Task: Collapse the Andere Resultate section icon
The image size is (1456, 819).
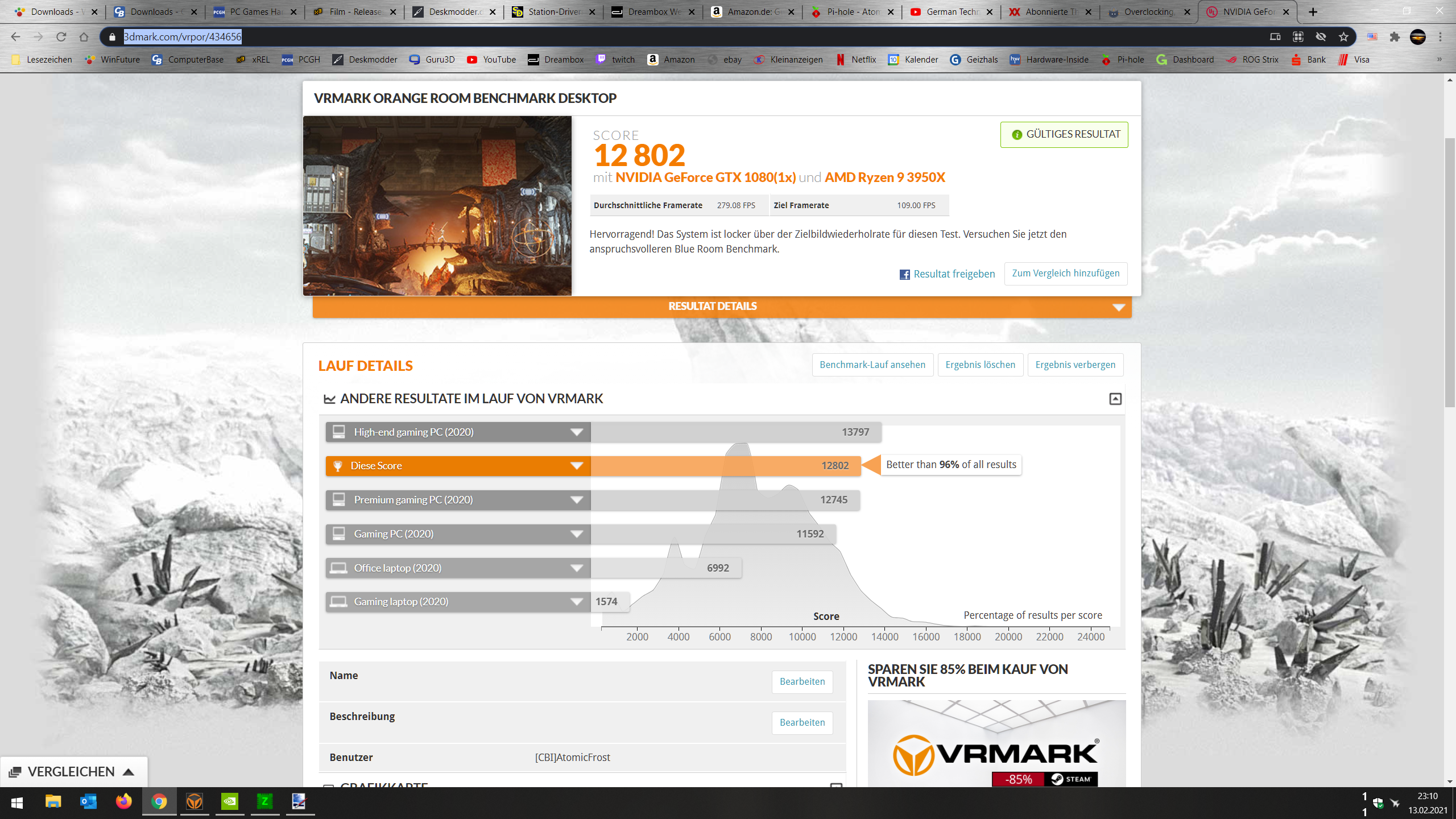Action: pos(1115,399)
